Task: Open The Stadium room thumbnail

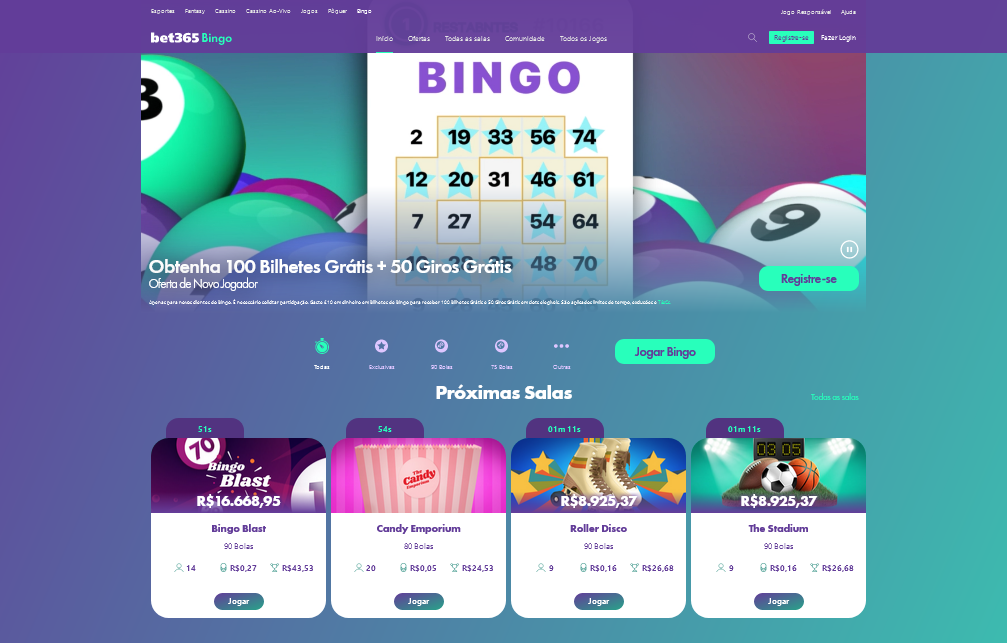Action: 778,475
